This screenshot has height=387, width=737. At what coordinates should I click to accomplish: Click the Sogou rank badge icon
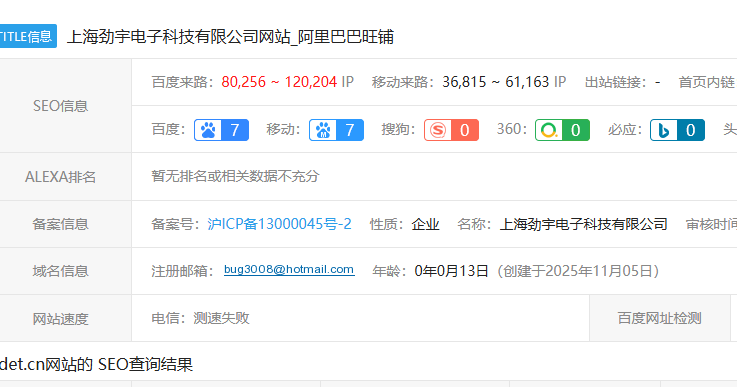click(x=451, y=130)
